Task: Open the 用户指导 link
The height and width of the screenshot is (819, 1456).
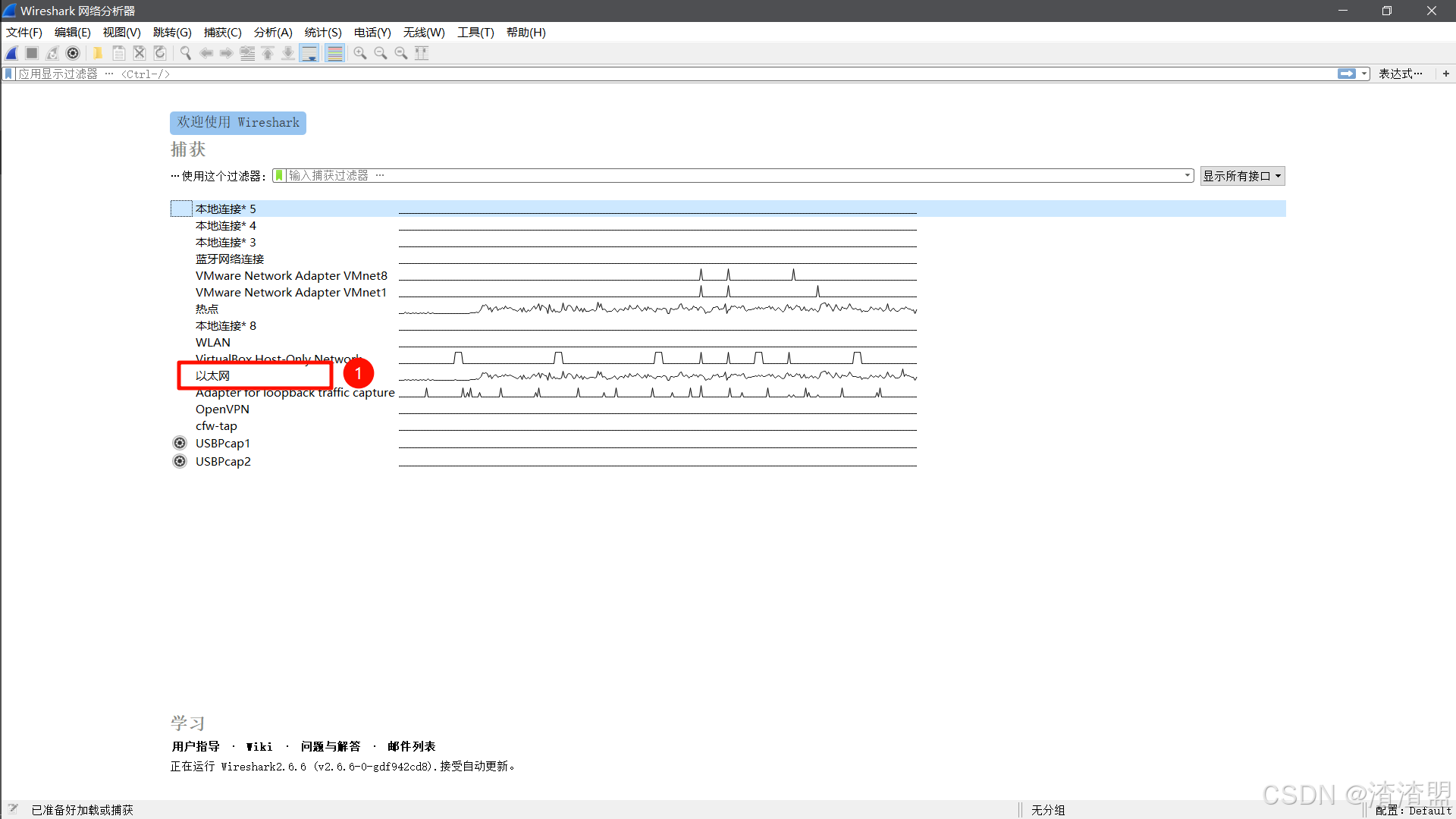Action: (x=196, y=746)
